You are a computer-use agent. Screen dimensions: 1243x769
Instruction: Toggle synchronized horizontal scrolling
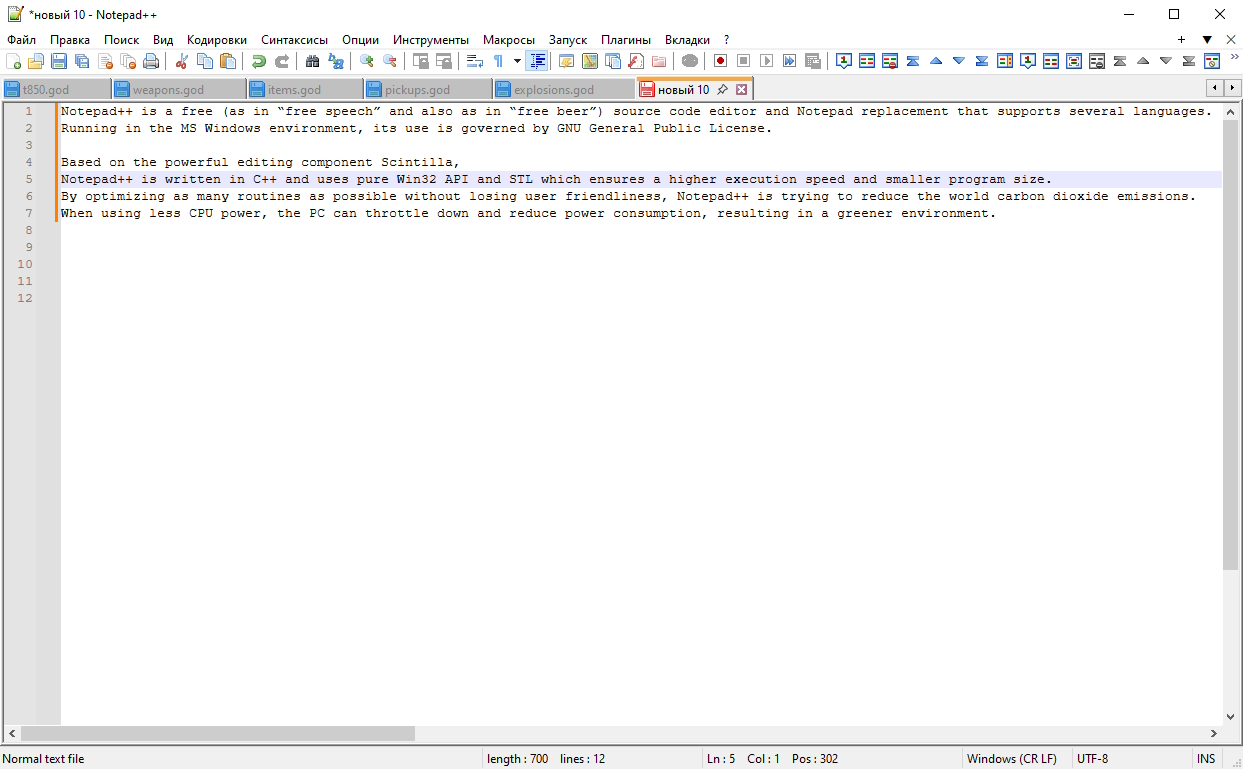[x=444, y=61]
